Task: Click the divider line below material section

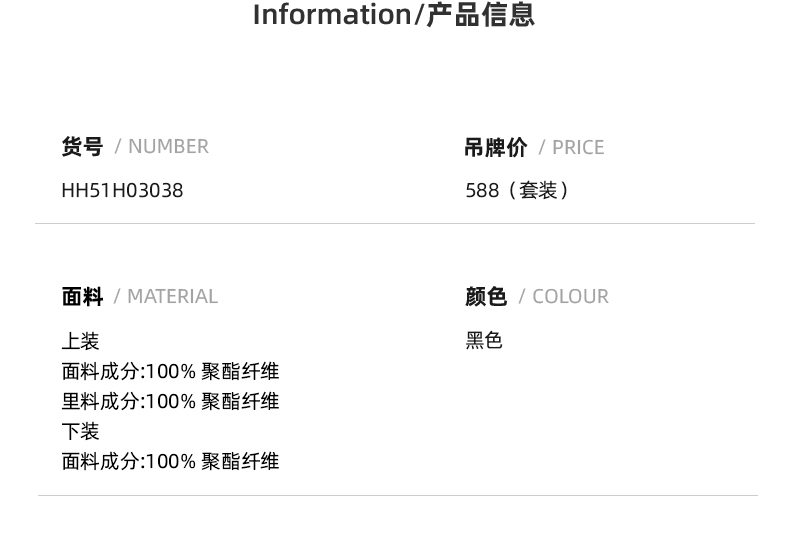Action: pos(398,495)
